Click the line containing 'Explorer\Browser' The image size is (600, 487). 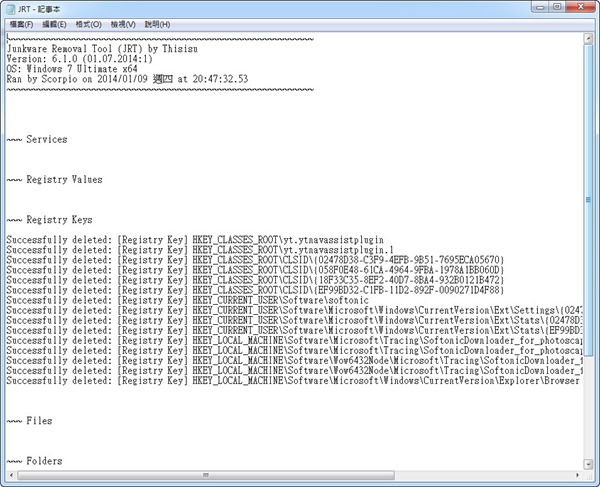pyautogui.click(x=293, y=381)
